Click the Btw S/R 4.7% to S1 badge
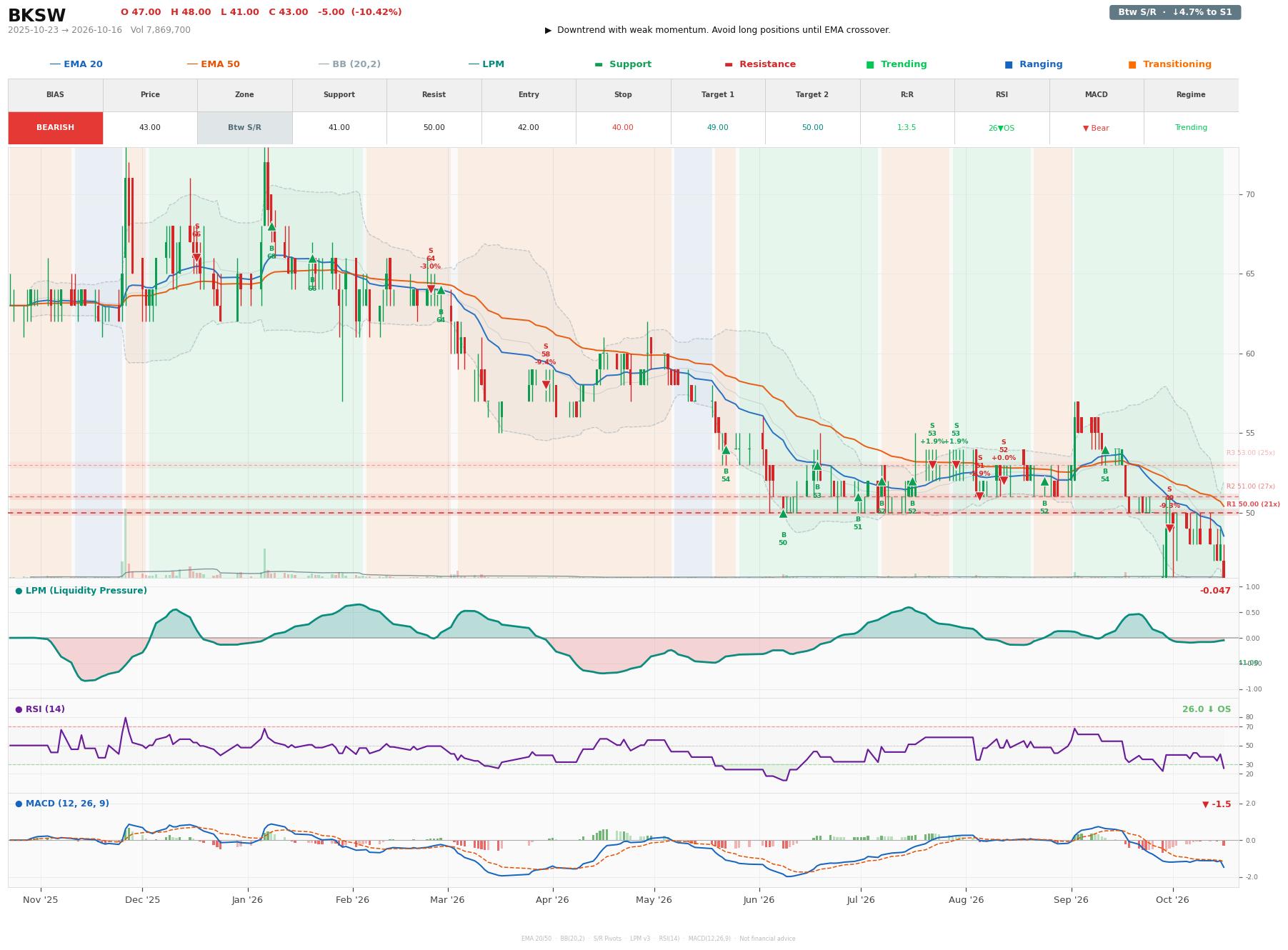This screenshot has height=950, width=1288. (1174, 12)
